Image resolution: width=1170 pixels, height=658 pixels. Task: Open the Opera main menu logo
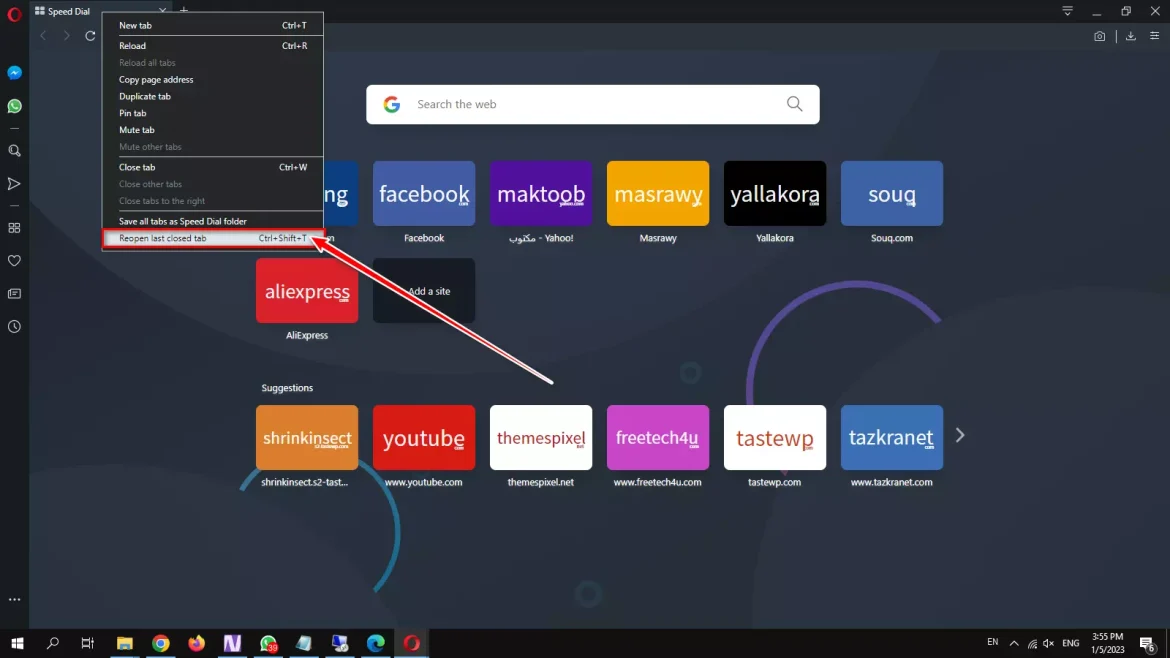coord(14,13)
